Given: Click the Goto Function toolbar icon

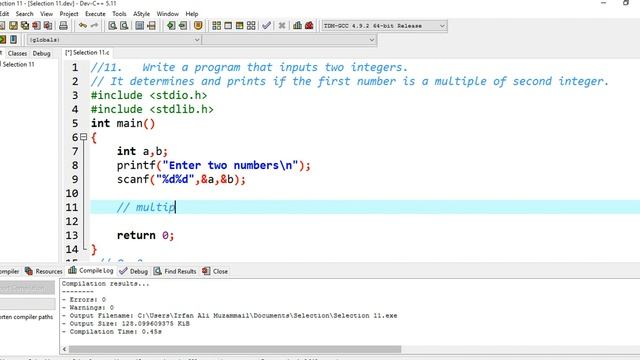Looking at the screenshot, I should point(140,26).
